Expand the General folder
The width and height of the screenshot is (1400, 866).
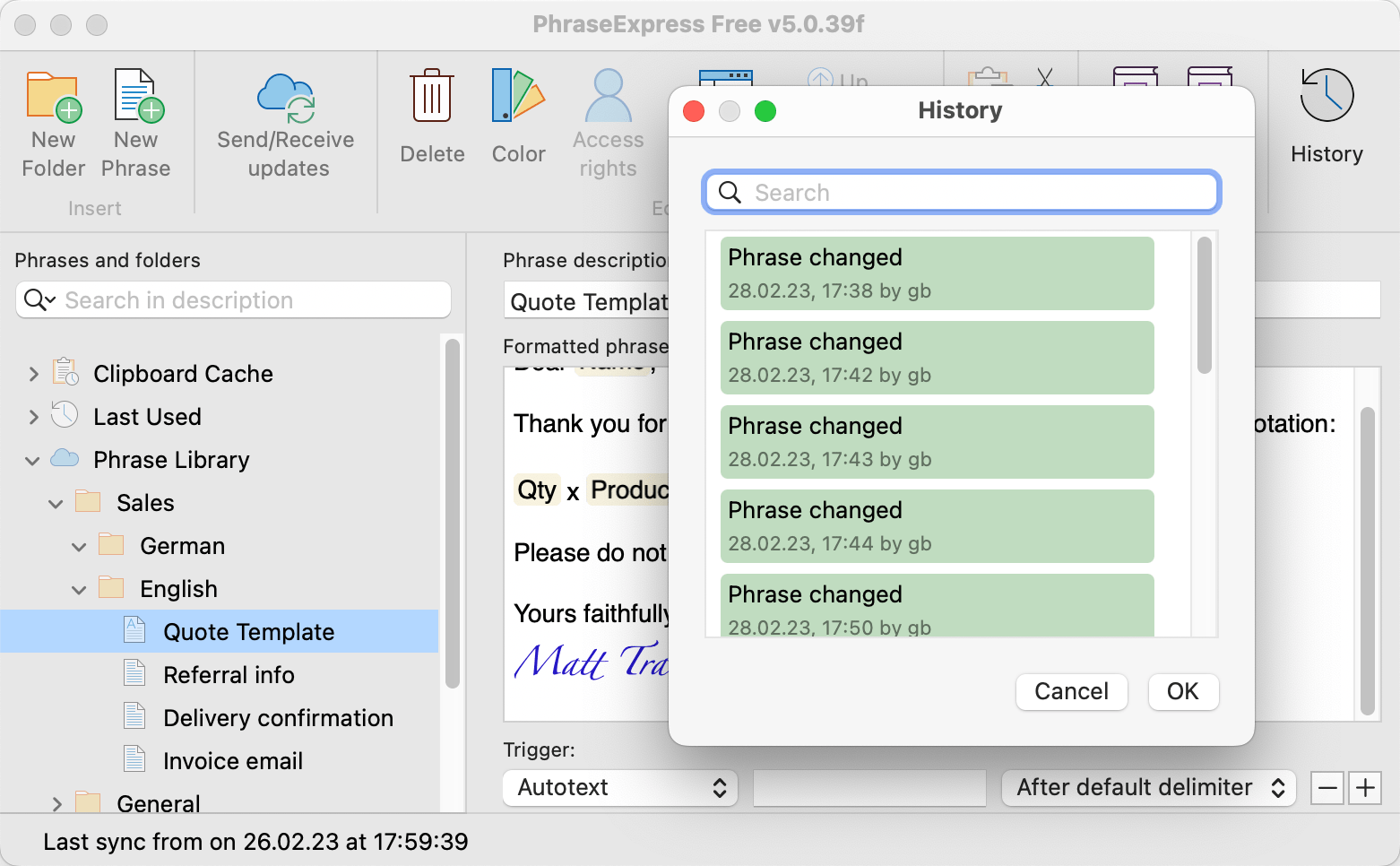(x=56, y=804)
